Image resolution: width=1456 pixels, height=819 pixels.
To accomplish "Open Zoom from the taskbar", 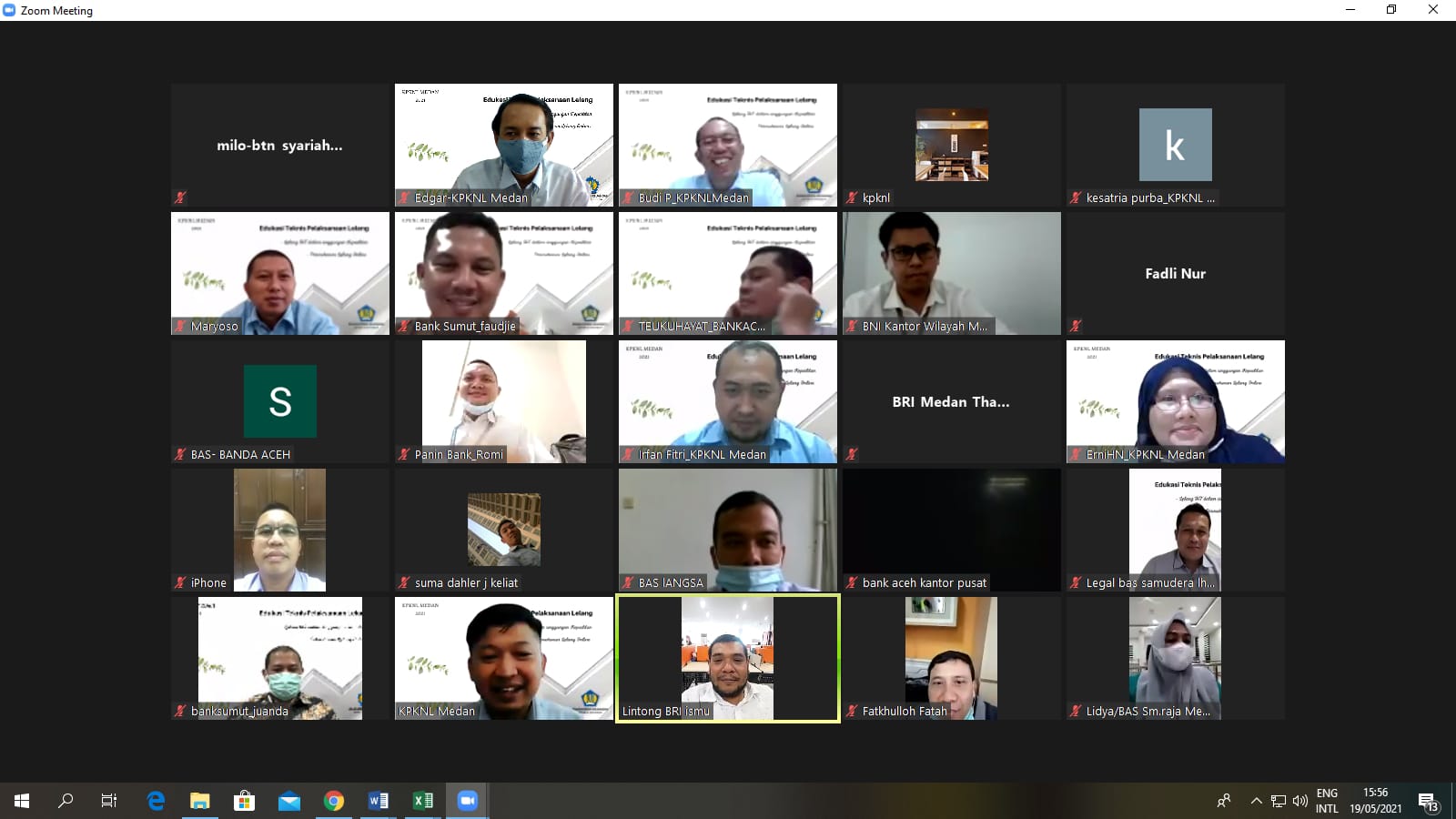I will click(x=468, y=801).
